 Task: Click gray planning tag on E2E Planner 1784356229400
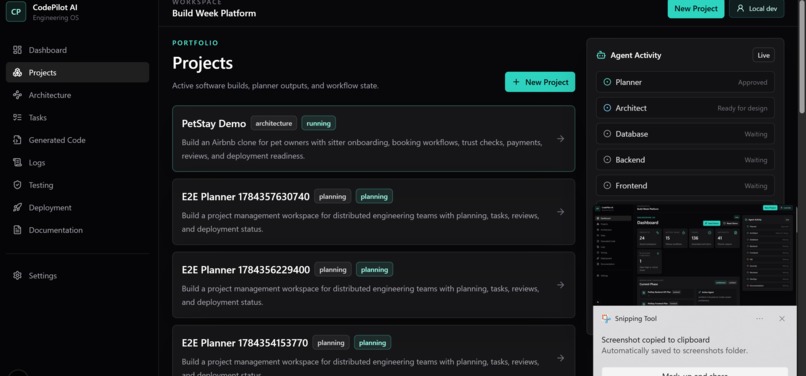click(333, 269)
